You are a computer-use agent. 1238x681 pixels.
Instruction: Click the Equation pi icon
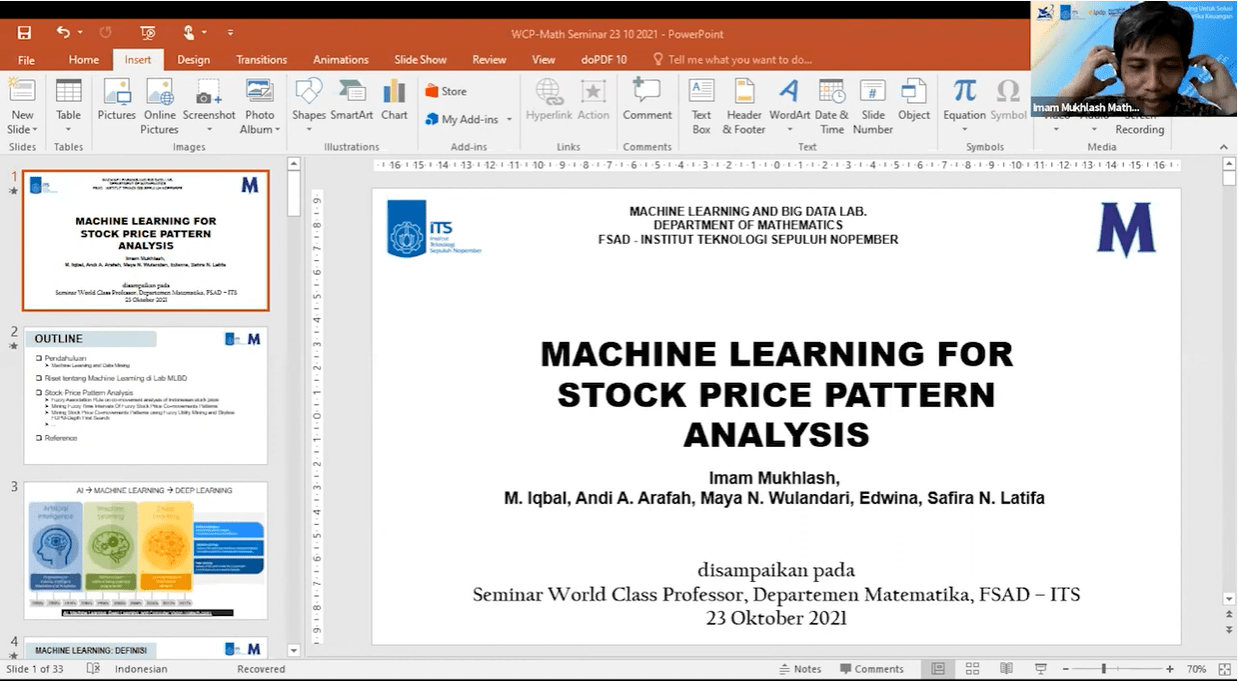pos(964,92)
